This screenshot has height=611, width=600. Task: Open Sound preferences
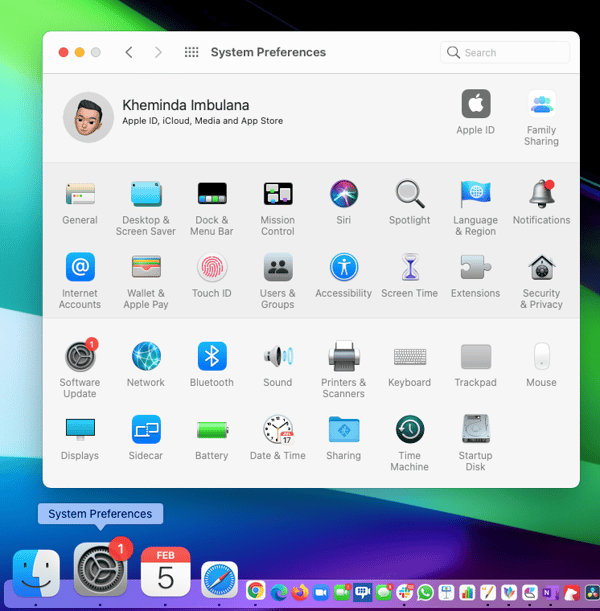coord(277,364)
